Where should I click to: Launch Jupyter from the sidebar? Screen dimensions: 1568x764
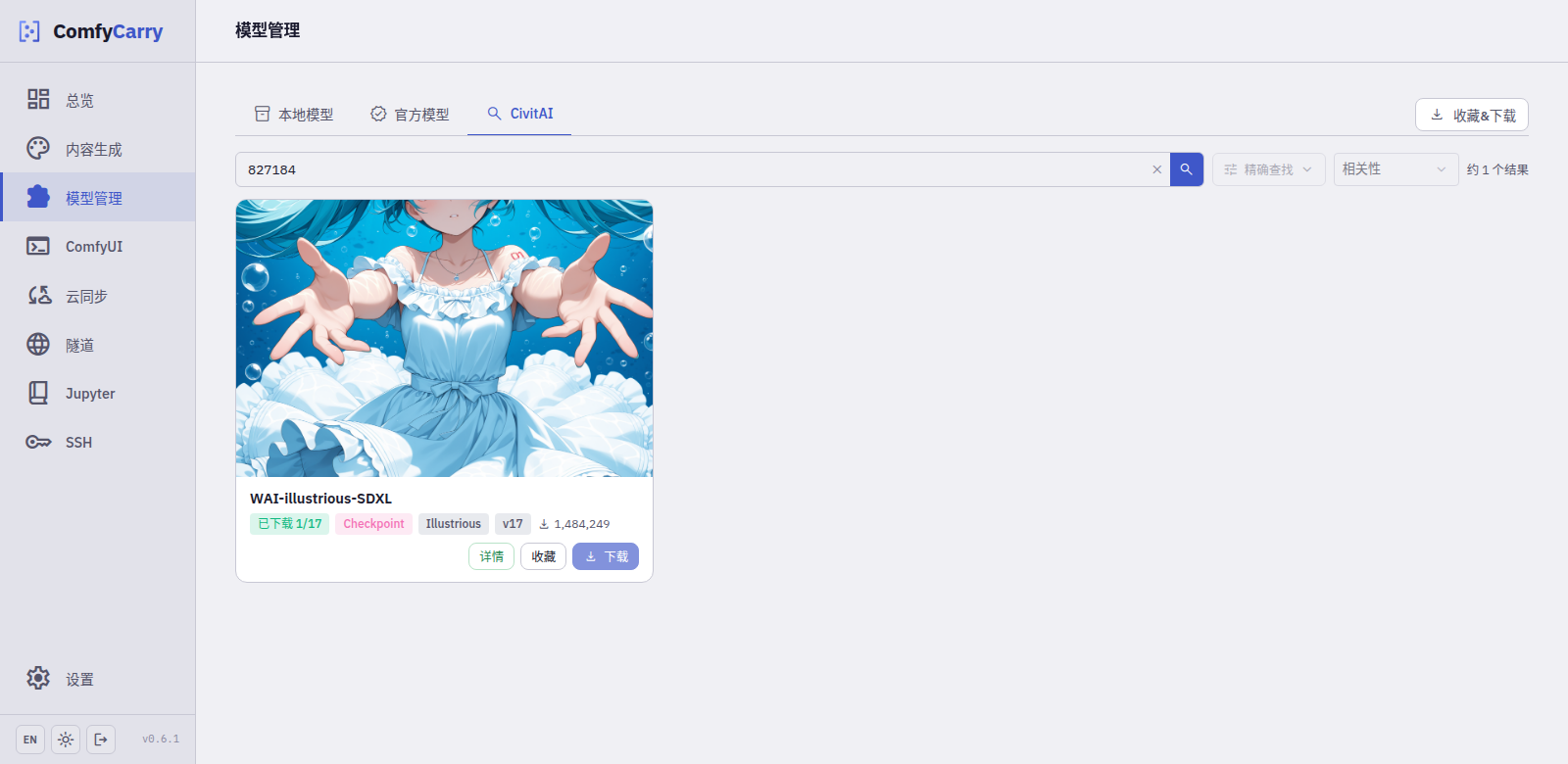point(98,393)
